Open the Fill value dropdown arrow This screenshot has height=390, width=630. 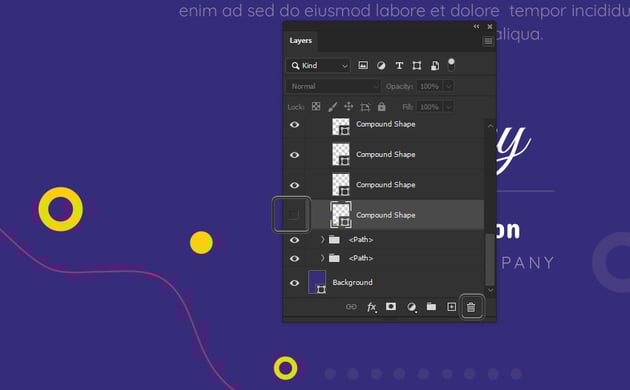tap(449, 107)
